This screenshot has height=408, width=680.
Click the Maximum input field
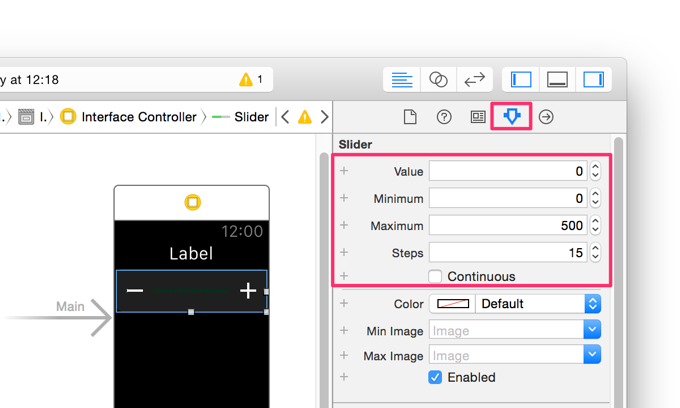508,225
